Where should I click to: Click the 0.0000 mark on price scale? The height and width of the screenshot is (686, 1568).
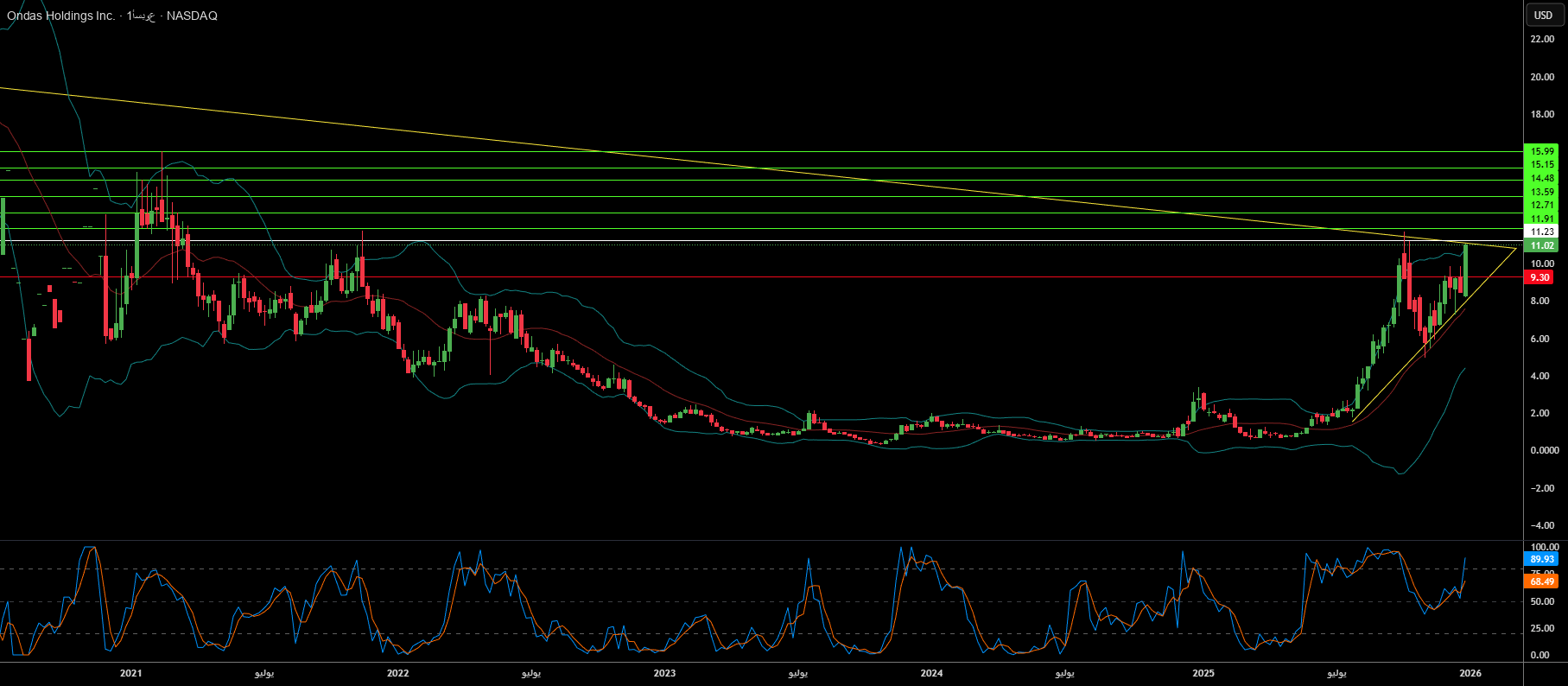[x=1544, y=451]
